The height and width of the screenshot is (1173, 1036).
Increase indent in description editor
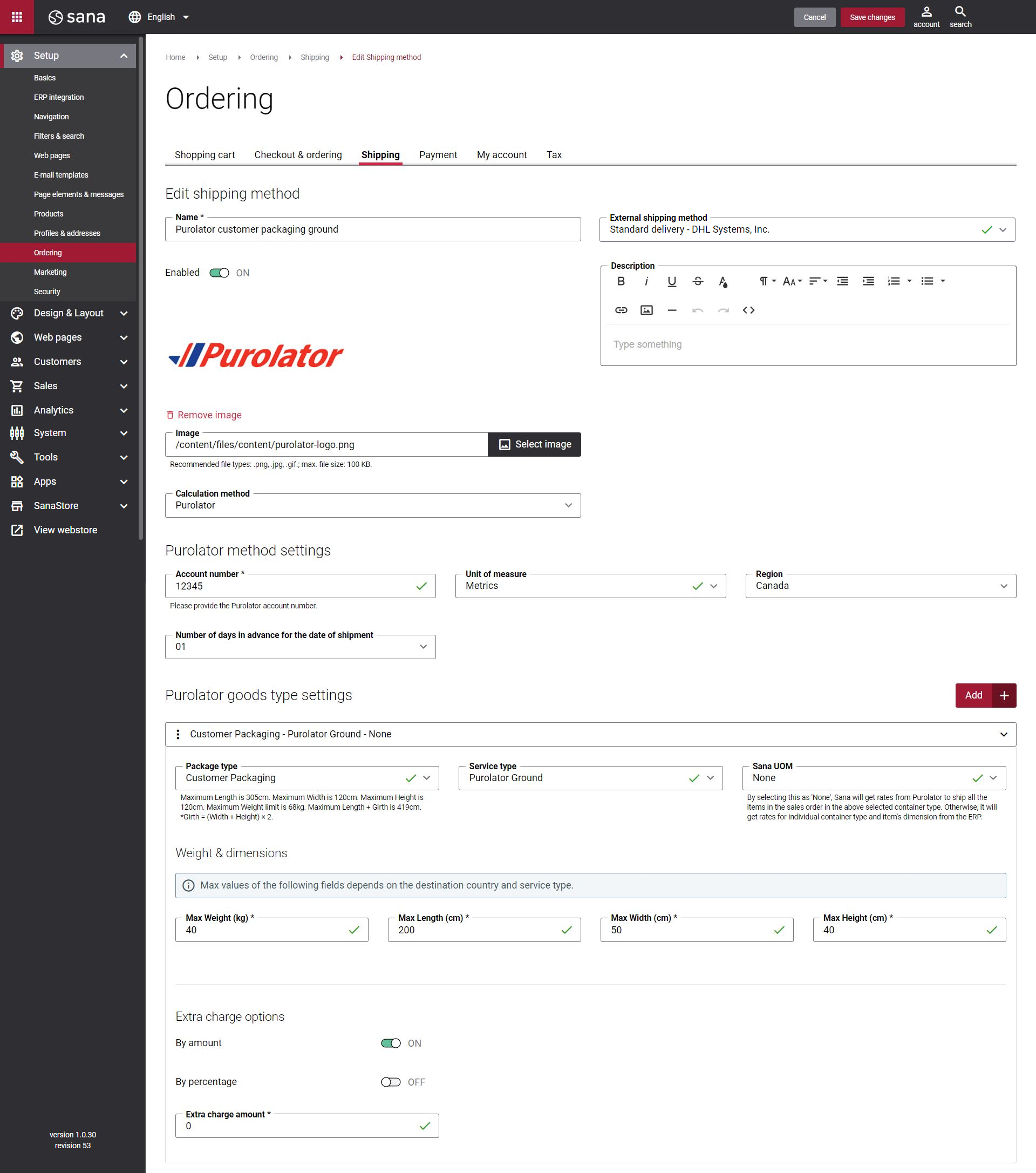point(869,281)
